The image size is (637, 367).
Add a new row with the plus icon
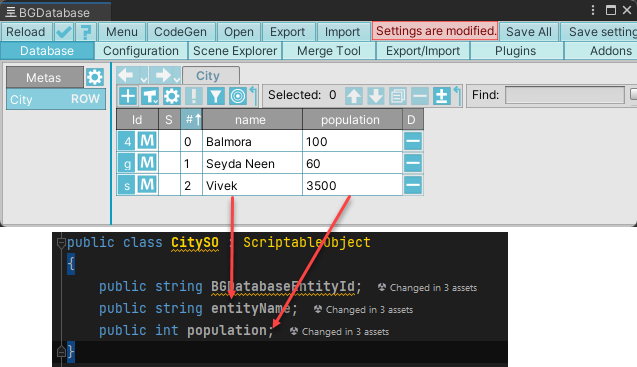click(128, 96)
